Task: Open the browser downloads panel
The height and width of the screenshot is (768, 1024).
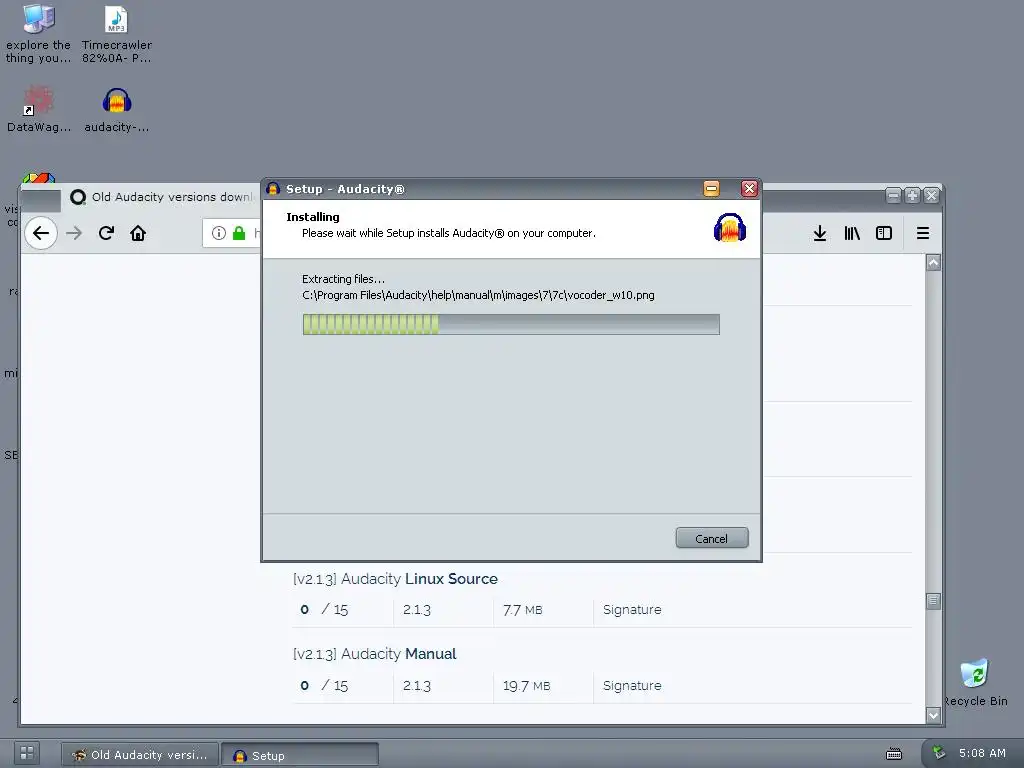Action: 820,233
